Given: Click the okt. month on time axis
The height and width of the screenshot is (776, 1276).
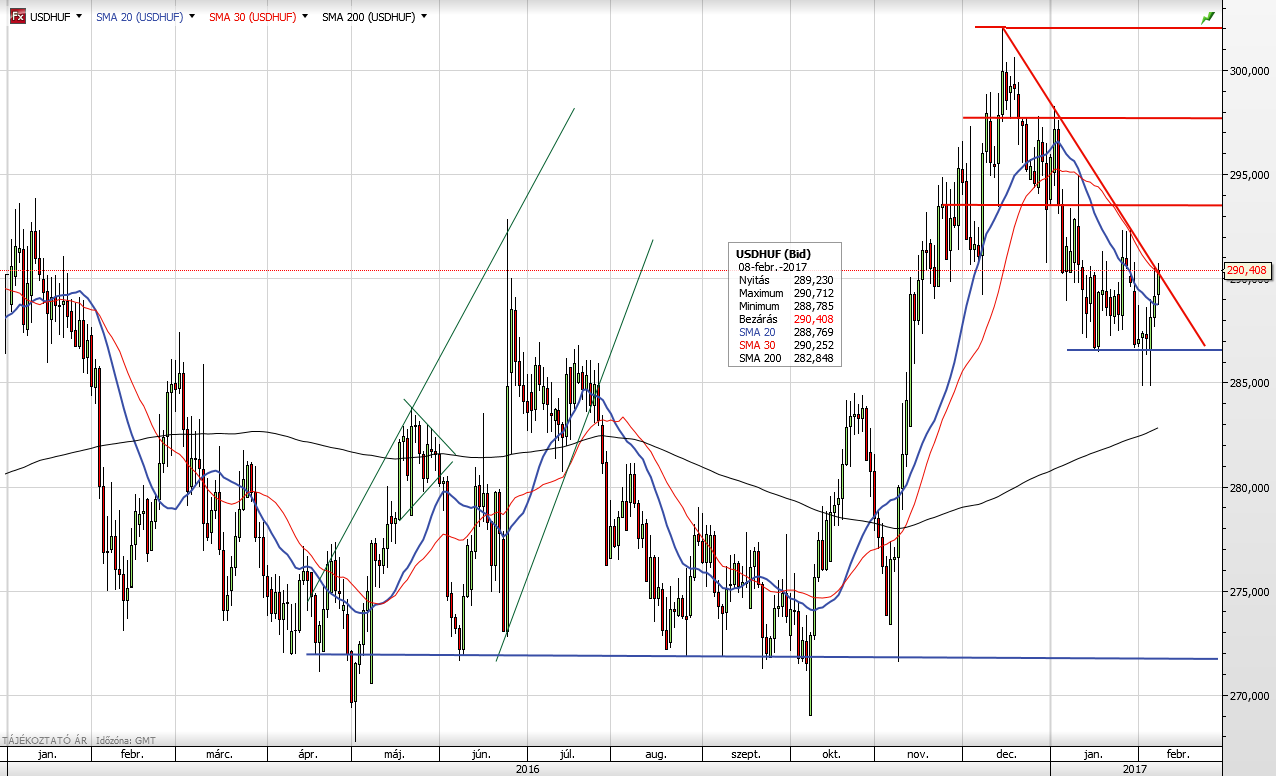Looking at the screenshot, I should [831, 754].
